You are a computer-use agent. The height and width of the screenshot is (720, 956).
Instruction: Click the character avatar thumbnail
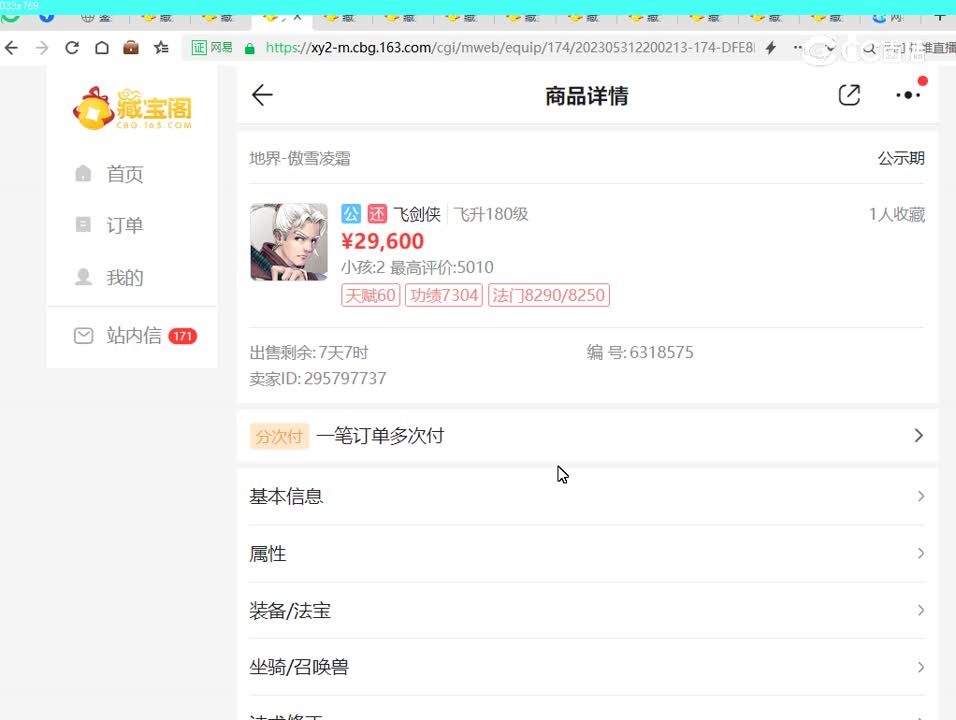[x=289, y=242]
